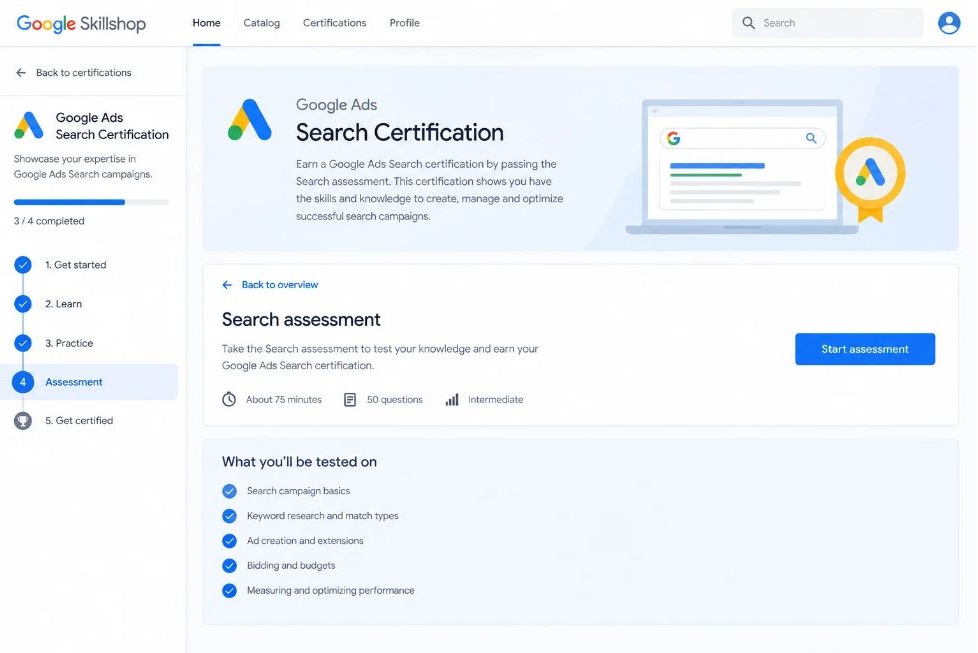The width and height of the screenshot is (978, 653).
Task: Click the 50 questions text
Action: pos(395,400)
